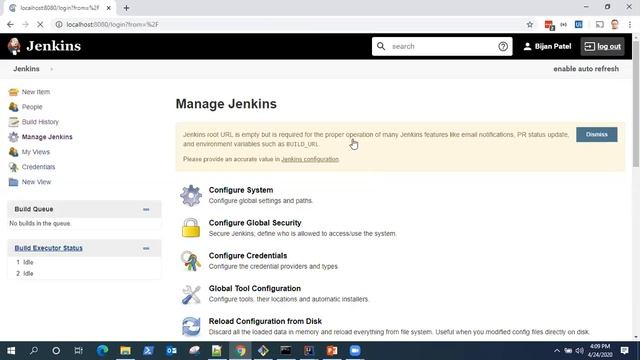Open the volume control in system tray
This screenshot has width=640, height=360.
[580, 351]
